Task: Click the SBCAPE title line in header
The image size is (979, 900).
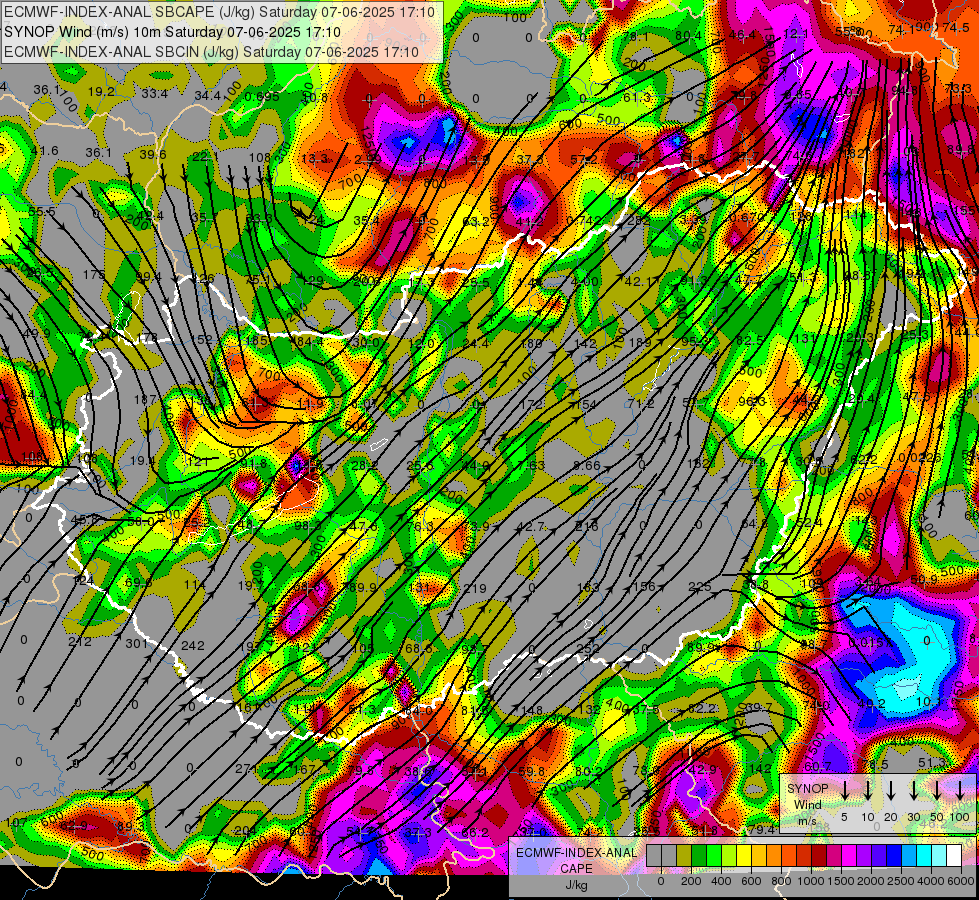Action: tap(221, 11)
